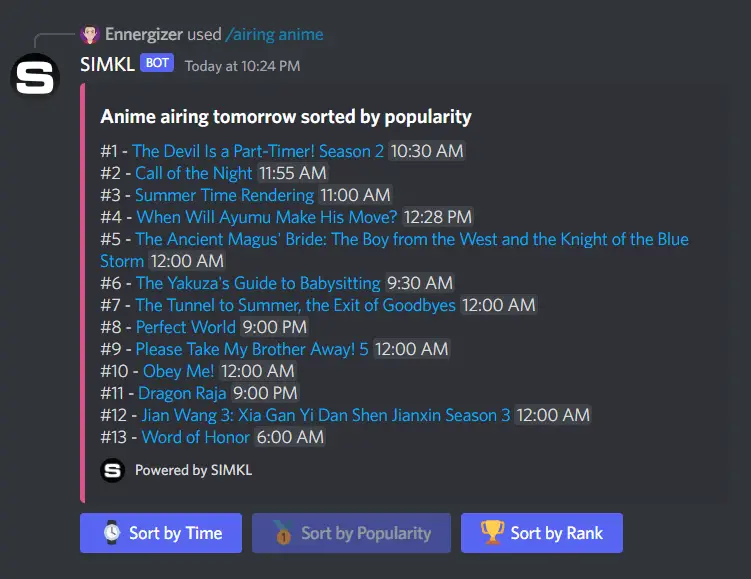Click the SIMKL bot username
Screen dimensions: 751x579
tap(107, 64)
